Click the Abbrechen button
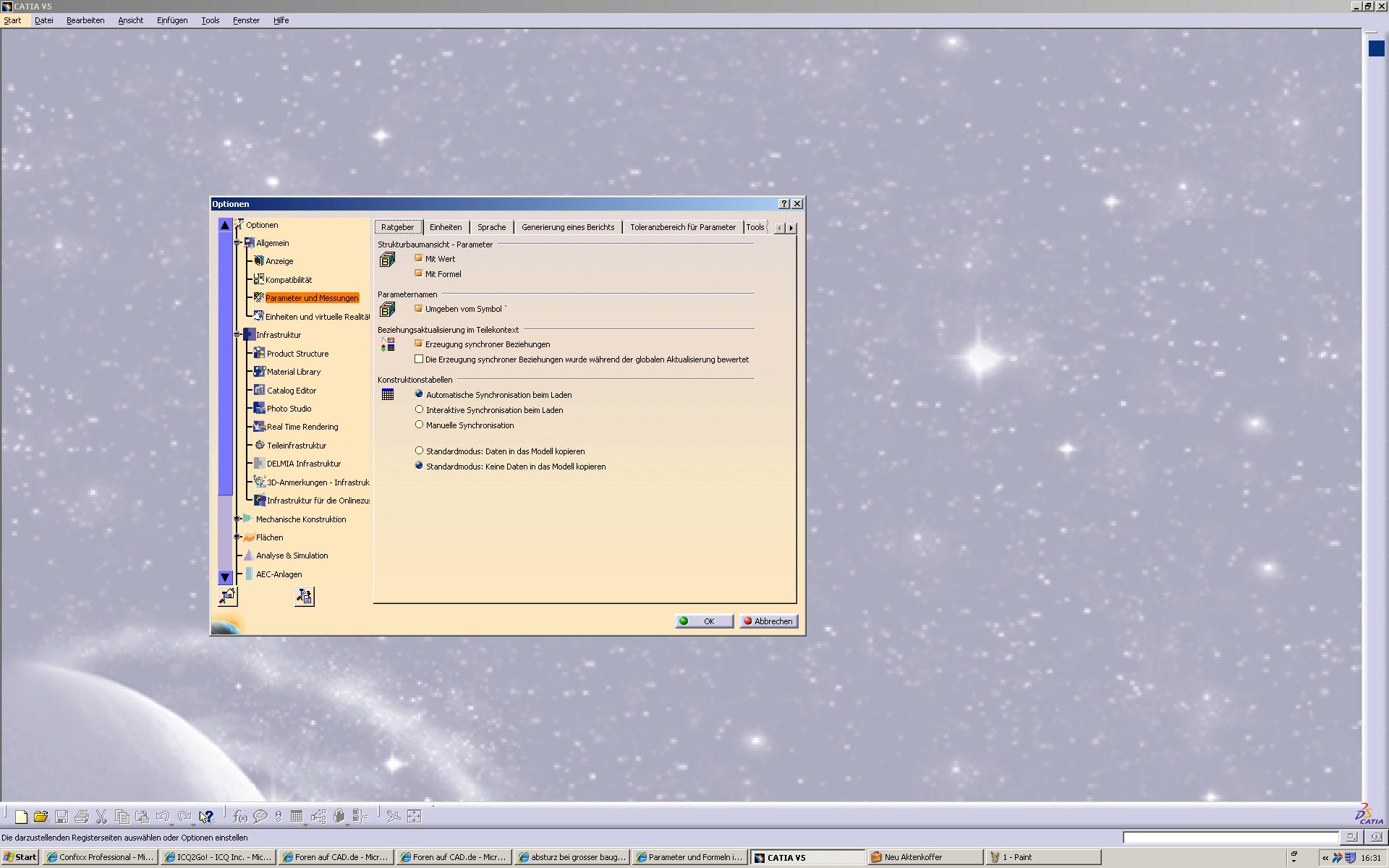The height and width of the screenshot is (868, 1389). coord(768,621)
